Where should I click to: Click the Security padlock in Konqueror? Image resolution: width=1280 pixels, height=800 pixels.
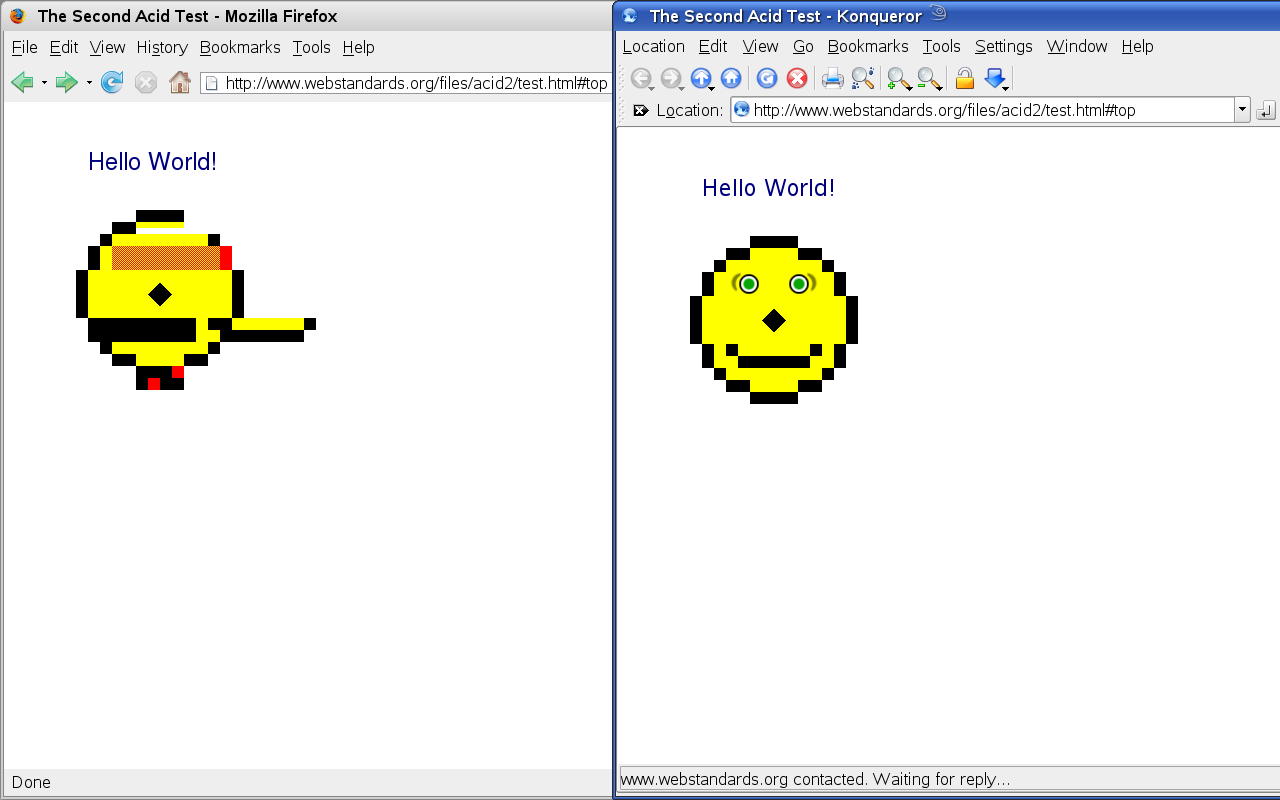(x=965, y=78)
